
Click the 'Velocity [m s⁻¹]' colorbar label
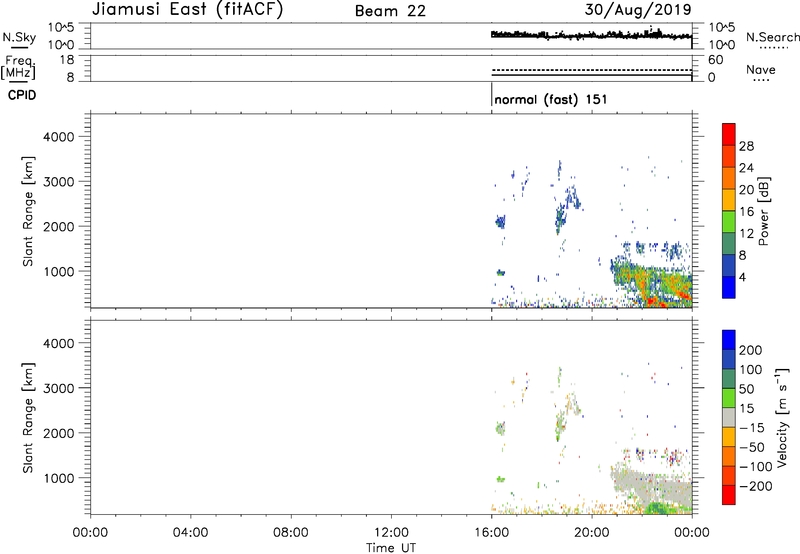coord(782,417)
